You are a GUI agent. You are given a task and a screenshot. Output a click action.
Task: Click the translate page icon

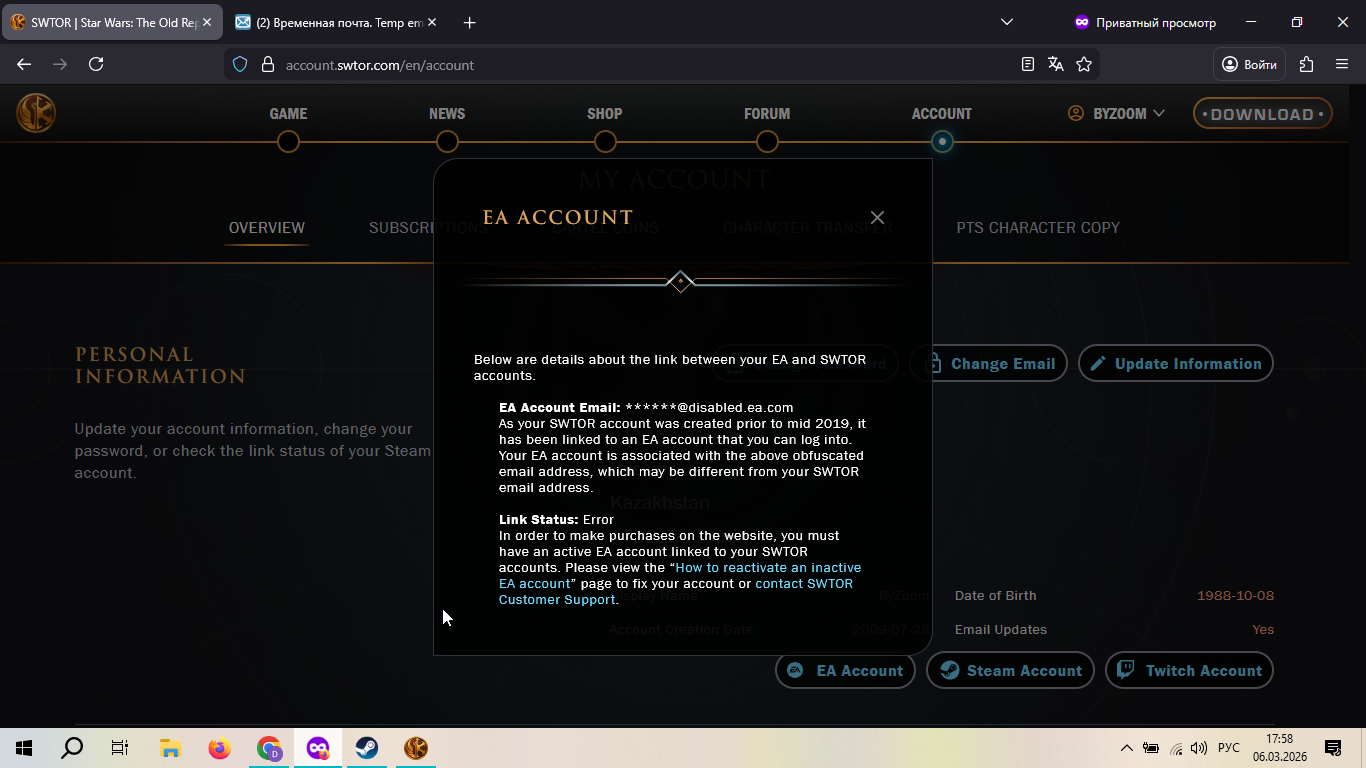[x=1056, y=64]
